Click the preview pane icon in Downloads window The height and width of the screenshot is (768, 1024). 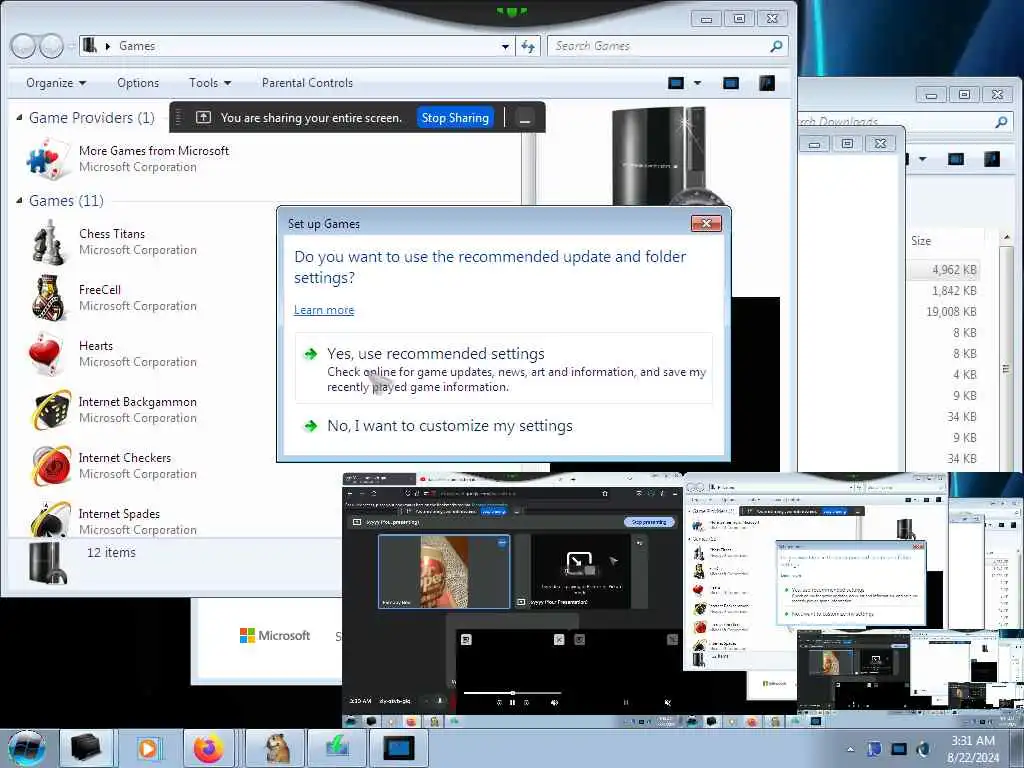pos(955,159)
